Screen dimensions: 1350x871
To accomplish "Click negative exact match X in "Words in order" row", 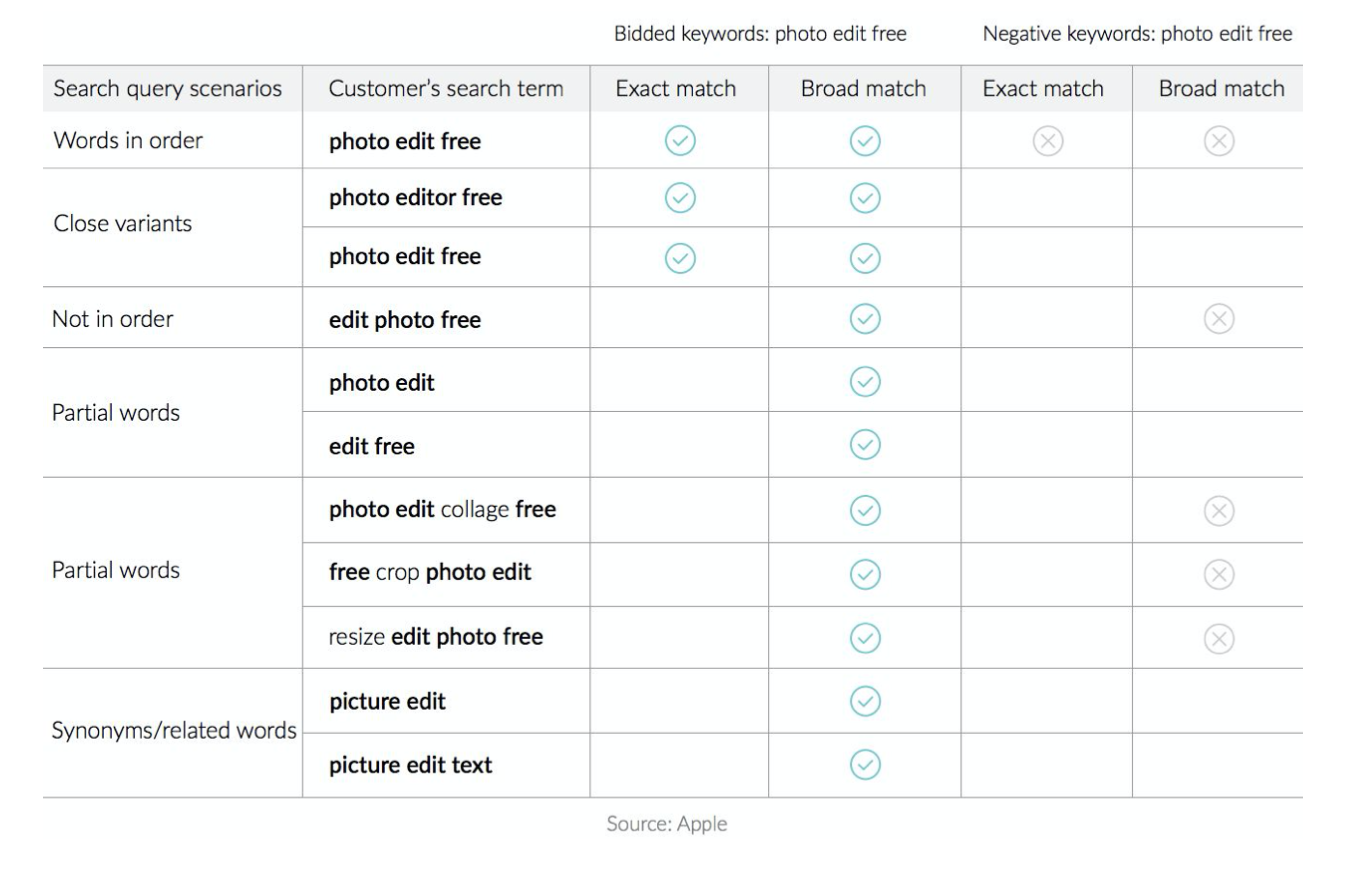I will click(1047, 141).
